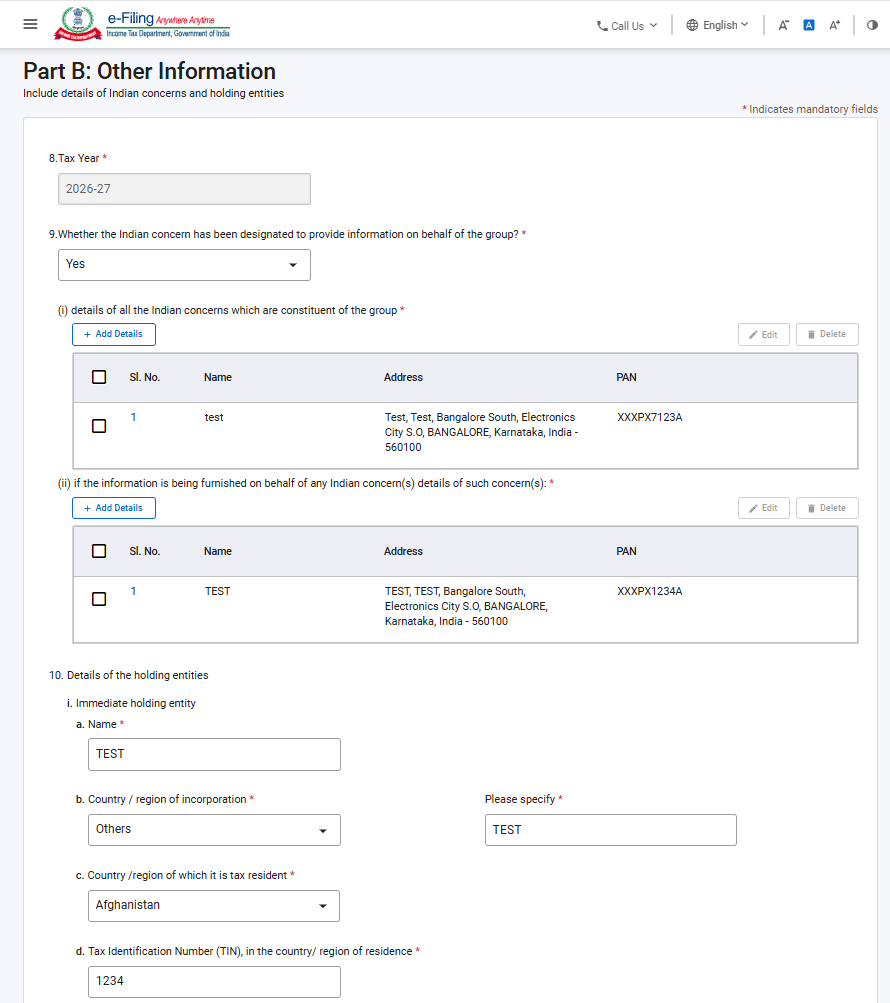Check the row for XXXPX1234A
The height and width of the screenshot is (1003, 890).
pos(99,599)
